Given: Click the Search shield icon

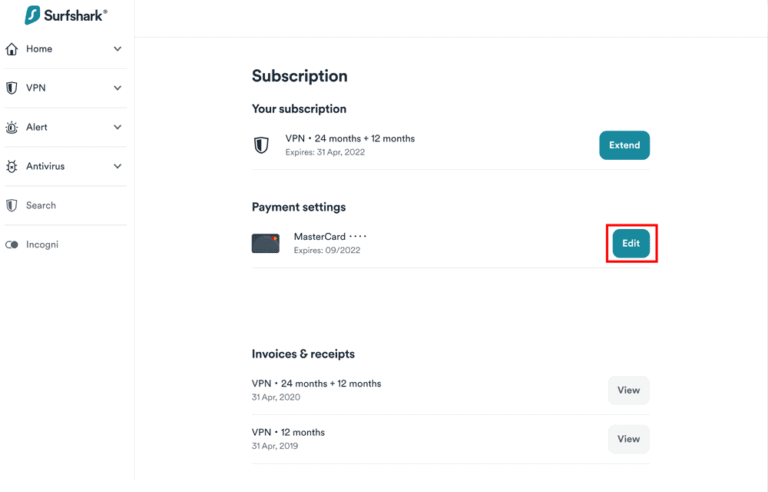Looking at the screenshot, I should pyautogui.click(x=12, y=205).
